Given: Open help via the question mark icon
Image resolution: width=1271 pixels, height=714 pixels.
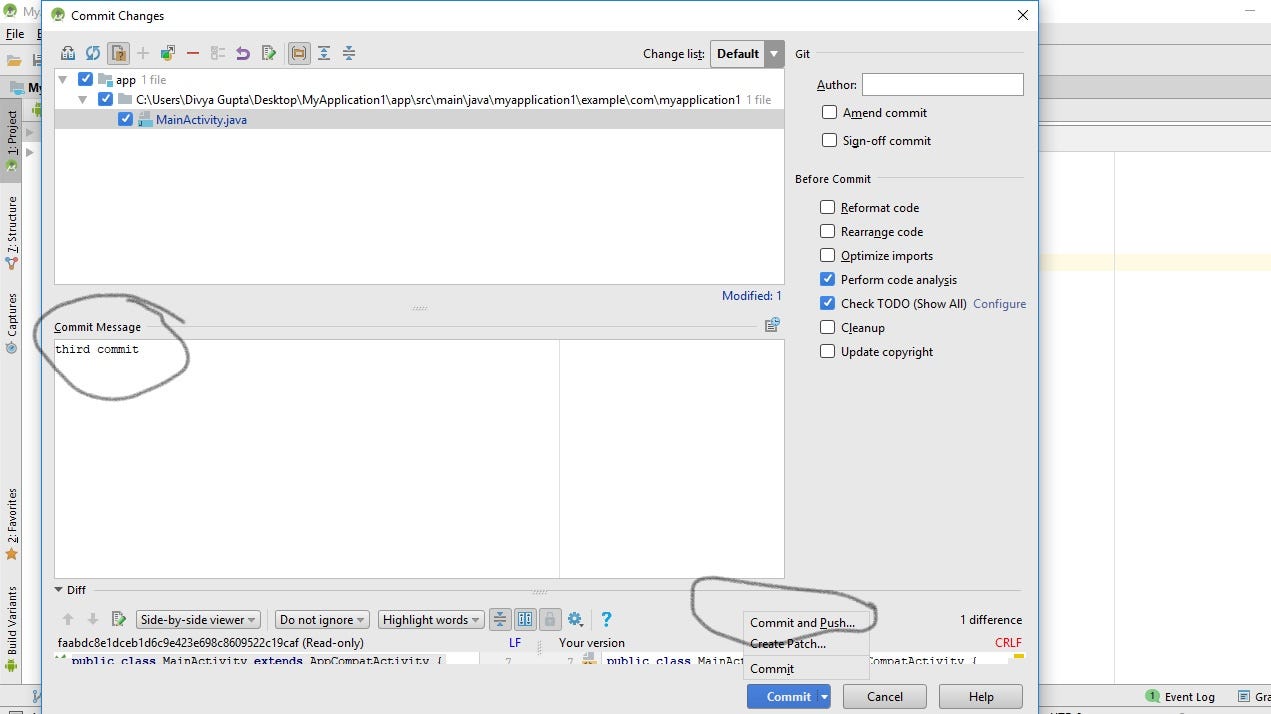Looking at the screenshot, I should 606,619.
